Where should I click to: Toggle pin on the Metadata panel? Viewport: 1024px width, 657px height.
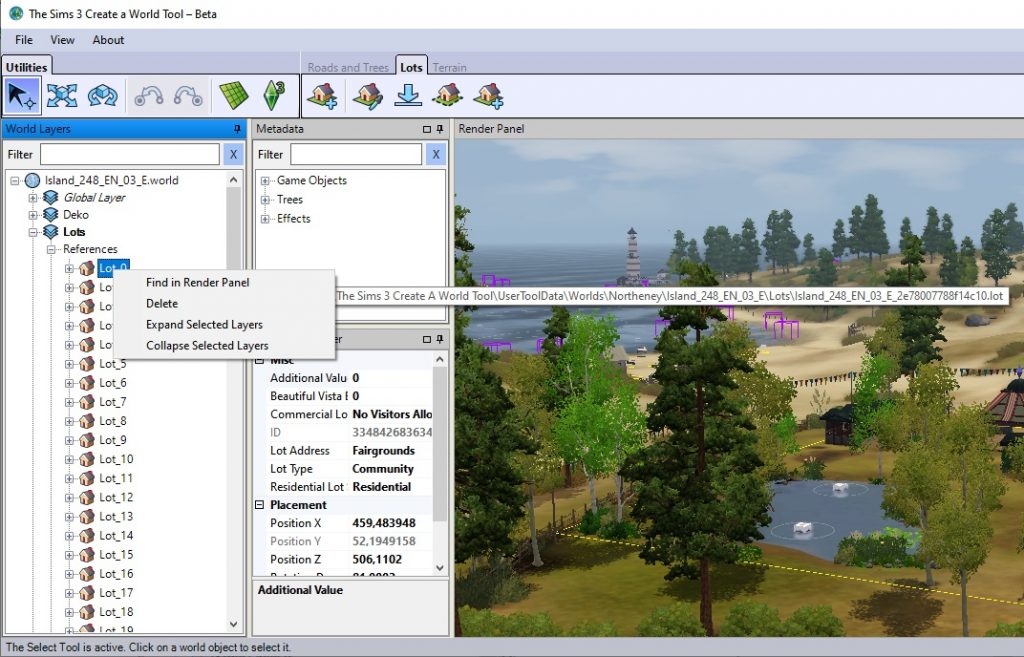[441, 129]
